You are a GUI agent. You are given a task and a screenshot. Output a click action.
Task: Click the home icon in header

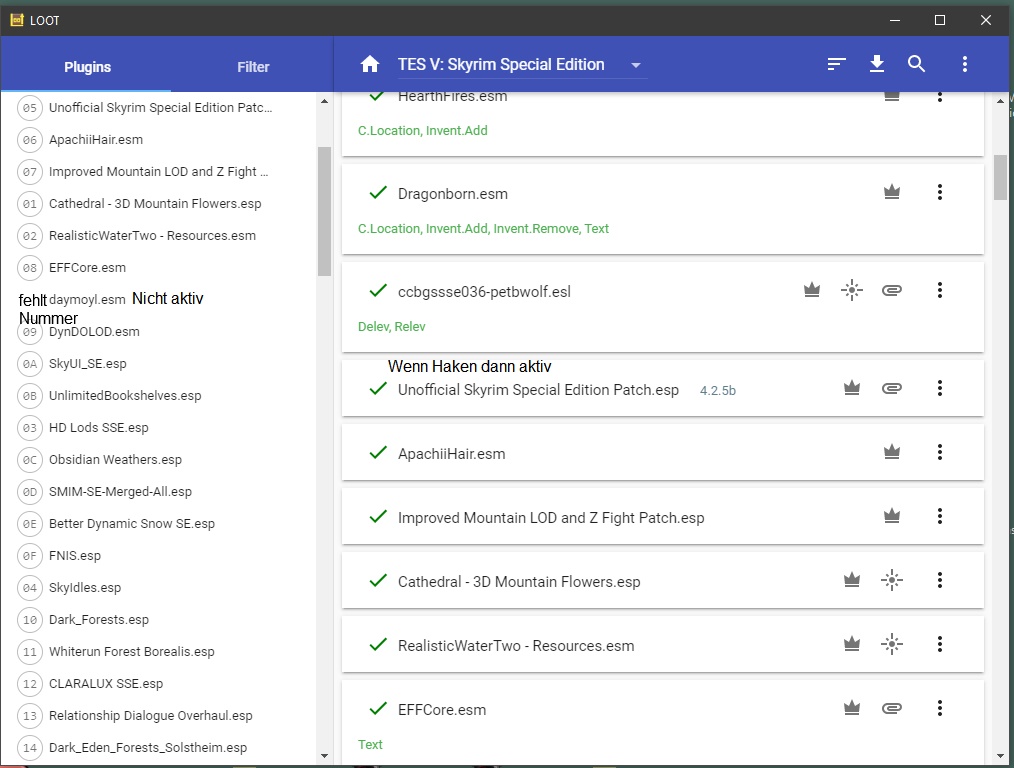coord(370,64)
